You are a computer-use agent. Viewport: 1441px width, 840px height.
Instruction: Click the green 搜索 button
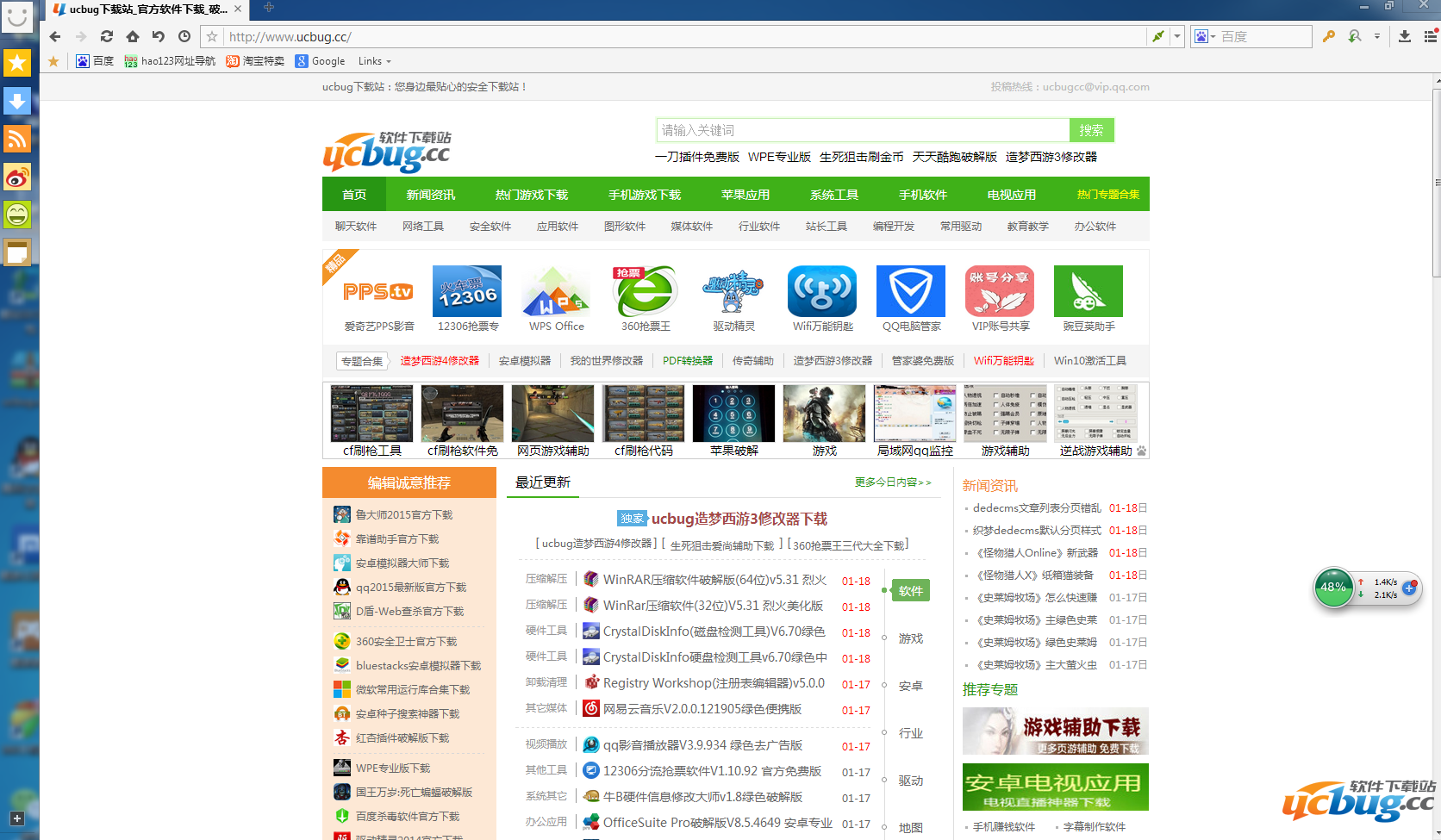1091,130
